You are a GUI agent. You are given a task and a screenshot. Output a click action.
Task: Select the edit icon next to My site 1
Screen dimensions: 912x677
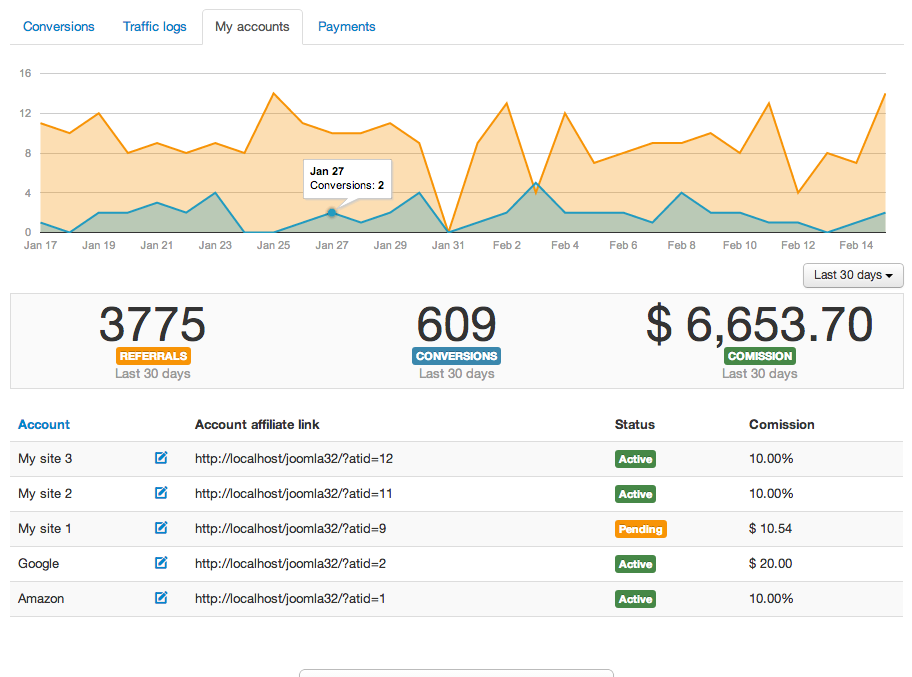[x=161, y=528]
